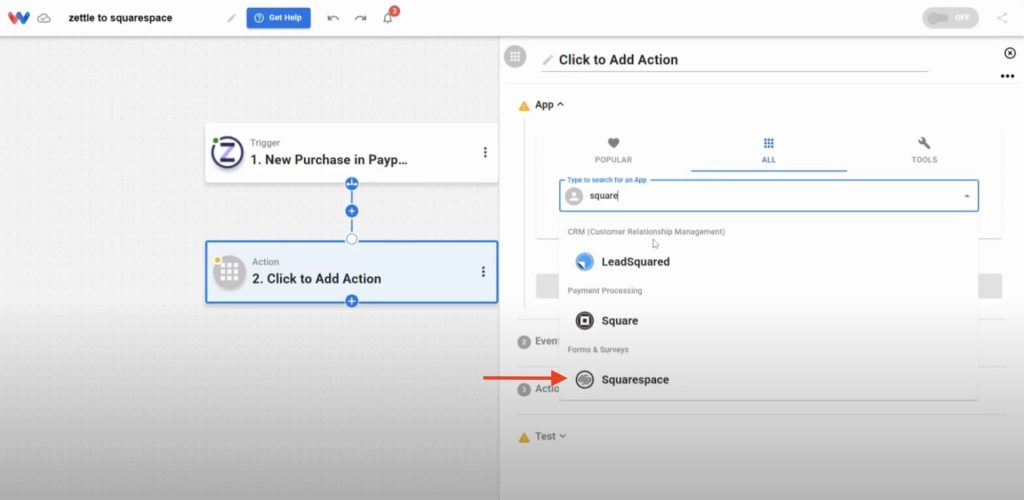Switch to the Popular apps tab
This screenshot has width=1024, height=500.
[x=613, y=150]
